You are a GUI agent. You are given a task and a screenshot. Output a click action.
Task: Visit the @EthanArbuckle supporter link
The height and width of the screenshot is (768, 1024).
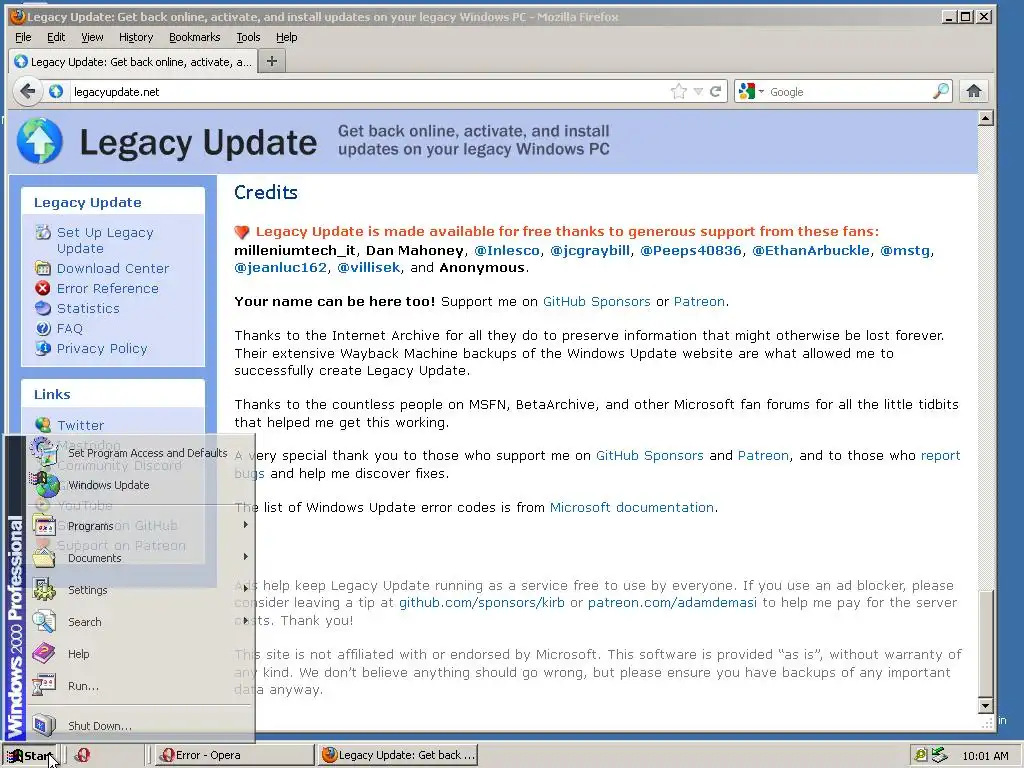811,251
